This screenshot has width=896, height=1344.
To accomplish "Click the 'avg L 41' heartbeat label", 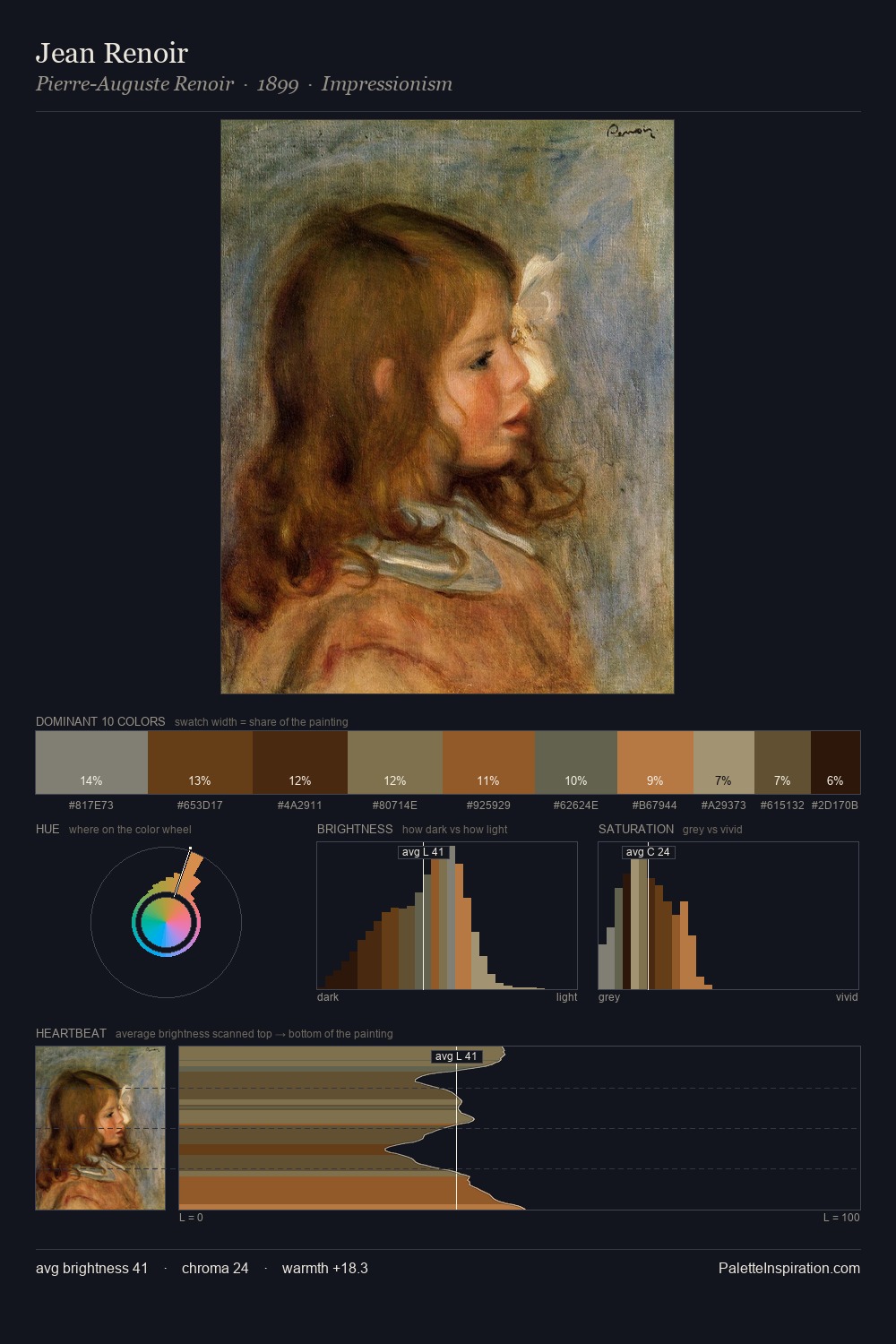I will [456, 1056].
